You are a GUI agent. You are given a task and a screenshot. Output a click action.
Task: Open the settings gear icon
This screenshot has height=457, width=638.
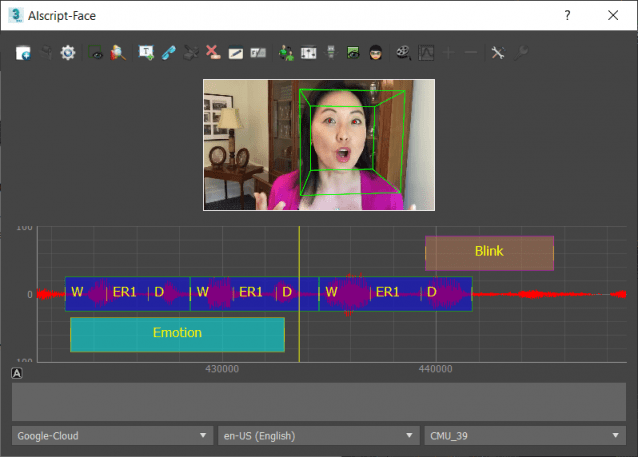pos(68,53)
